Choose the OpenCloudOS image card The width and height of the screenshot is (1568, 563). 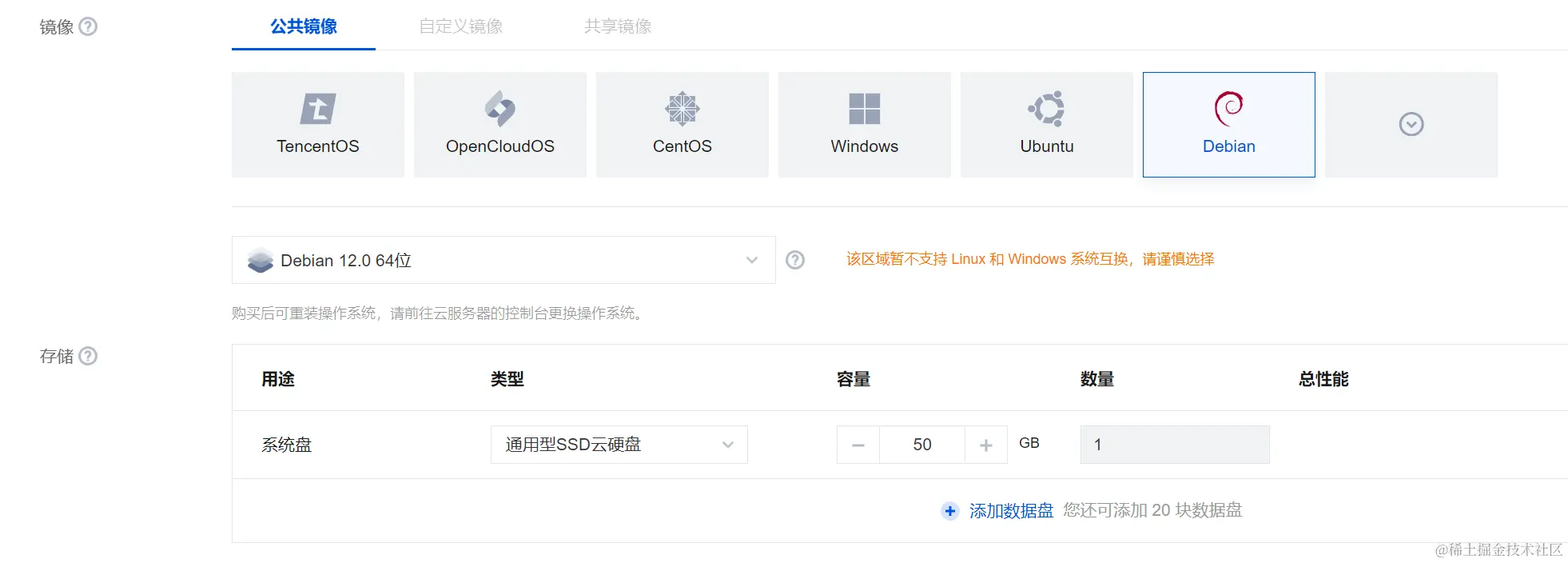(x=500, y=125)
